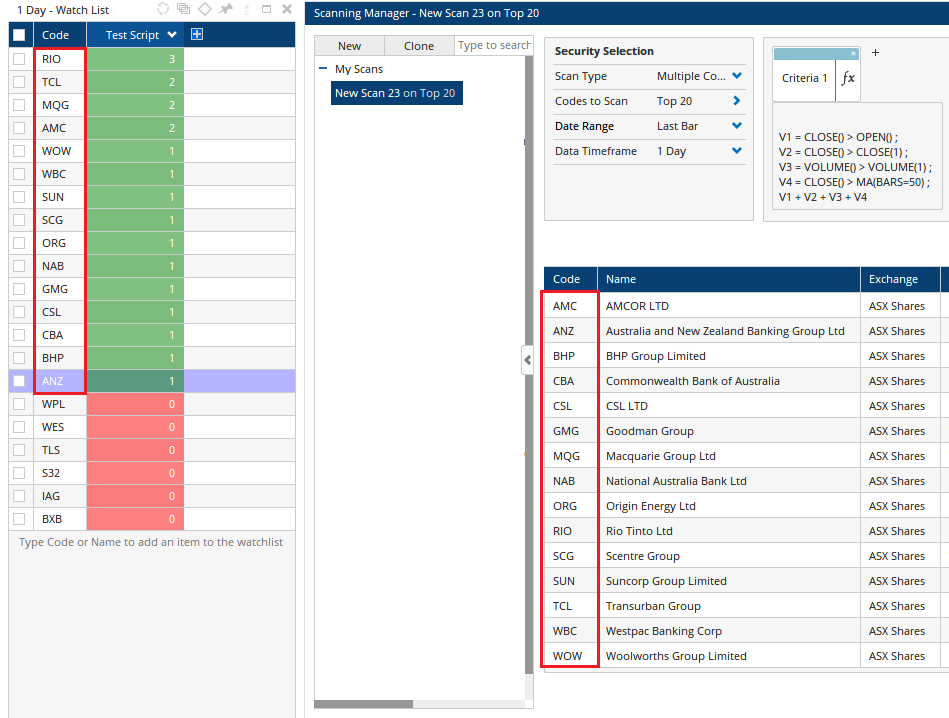Tick the checkbox for MQG row
This screenshot has width=949, height=718.
(19, 105)
